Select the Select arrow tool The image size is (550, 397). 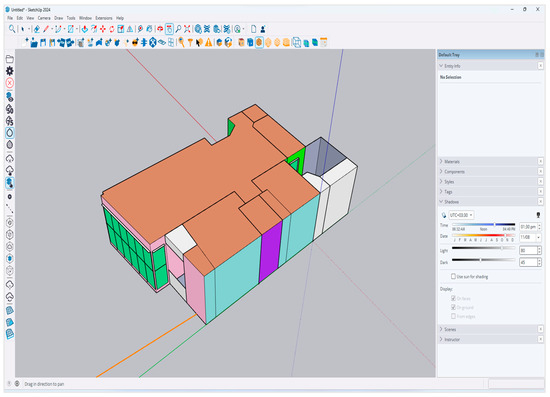(x=22, y=29)
